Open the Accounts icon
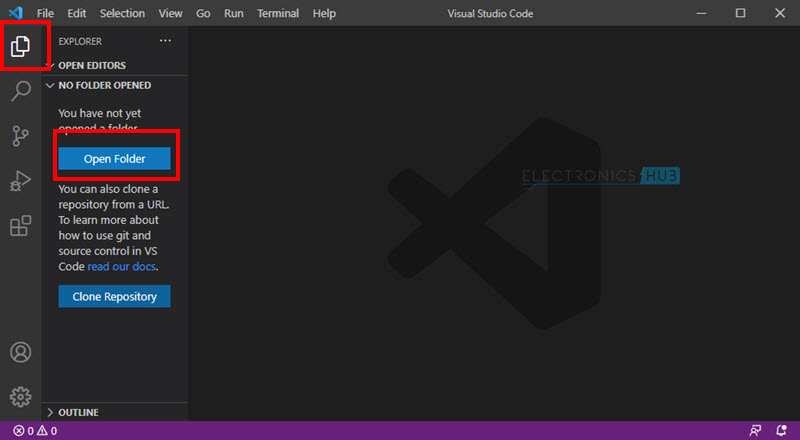 coord(20,353)
